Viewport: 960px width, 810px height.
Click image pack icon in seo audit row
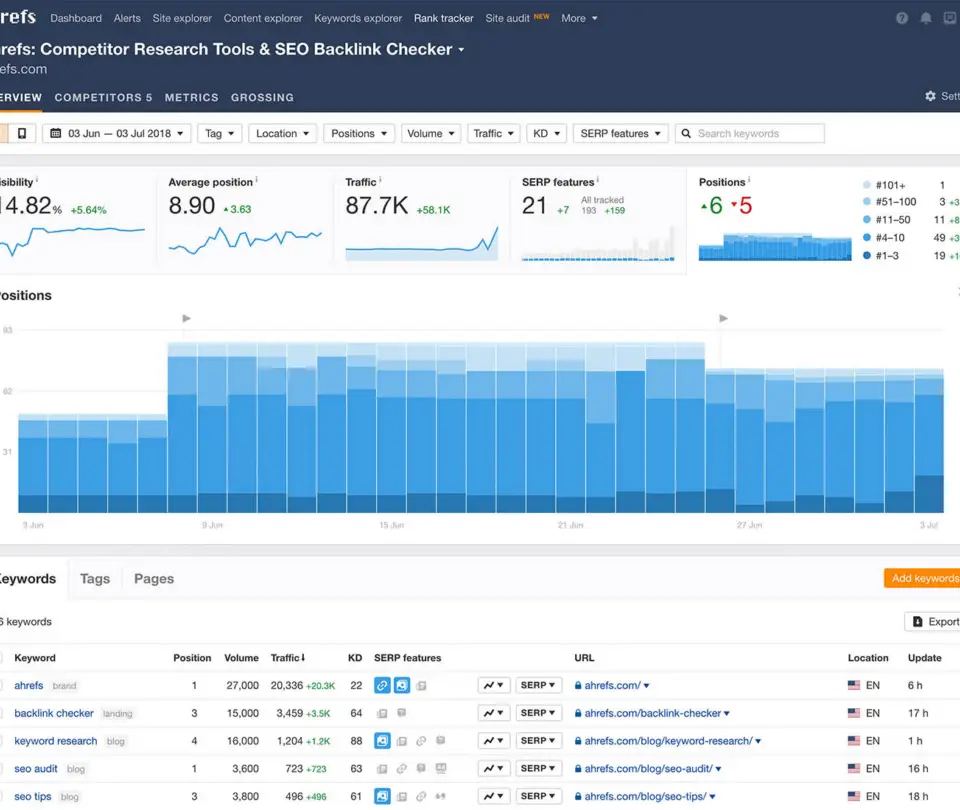click(441, 768)
